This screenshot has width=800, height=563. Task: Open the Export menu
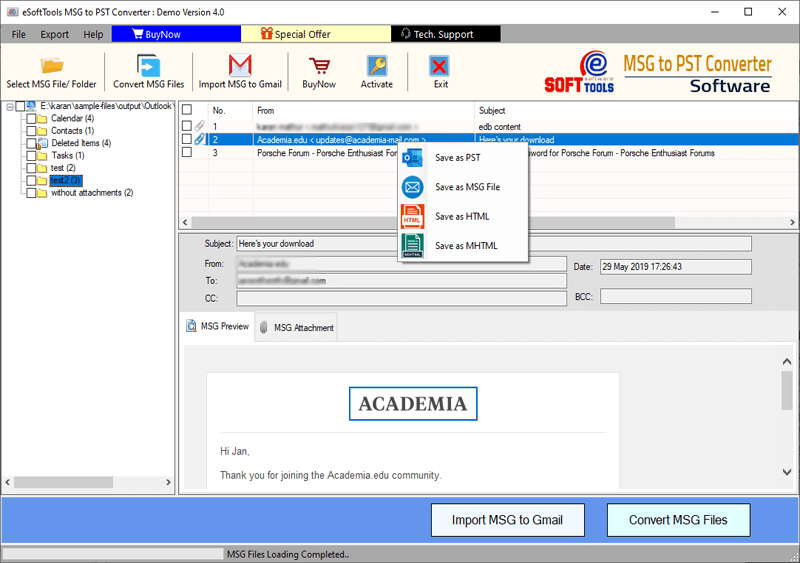coord(55,34)
